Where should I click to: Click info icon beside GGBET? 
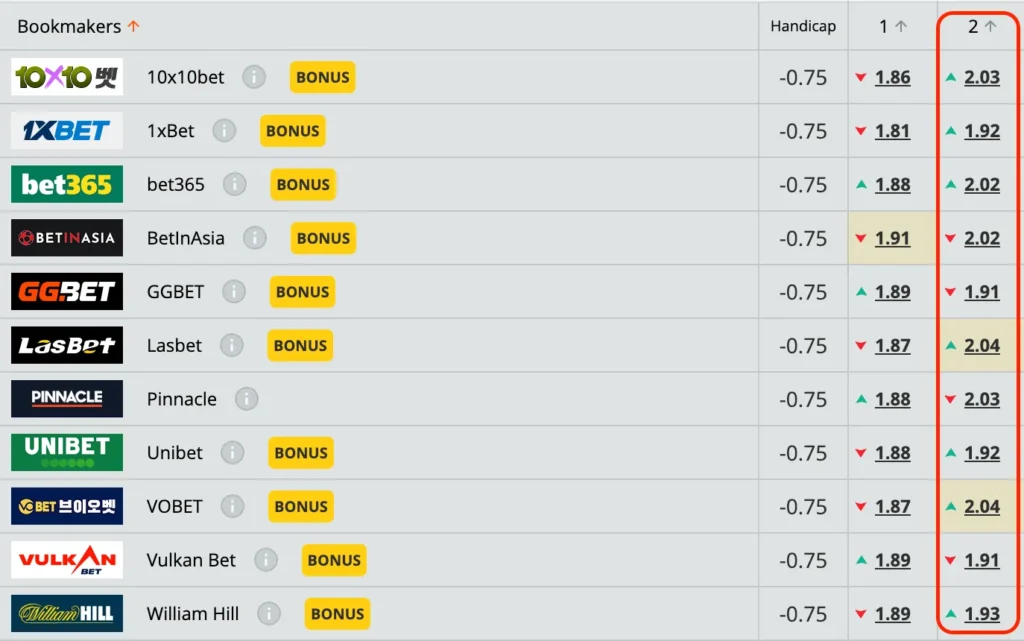click(x=234, y=292)
